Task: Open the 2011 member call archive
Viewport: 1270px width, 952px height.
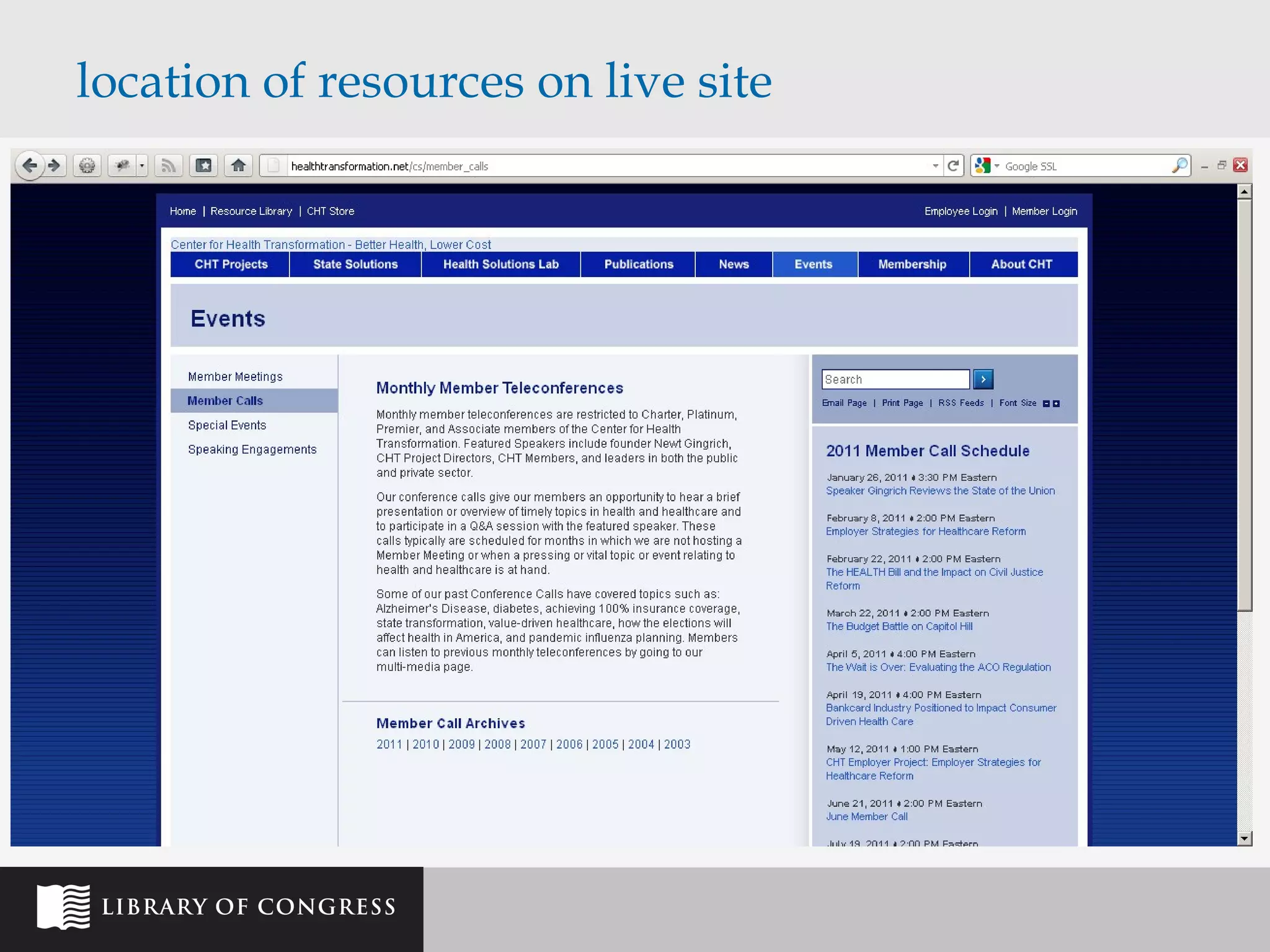Action: click(389, 744)
